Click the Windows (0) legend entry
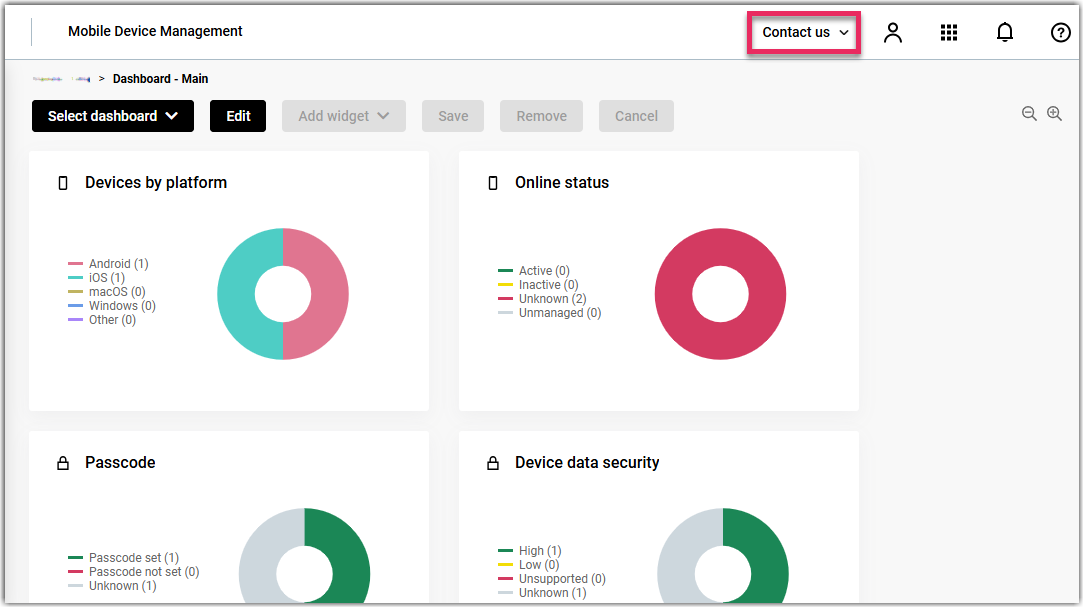The image size is (1084, 608). [112, 306]
